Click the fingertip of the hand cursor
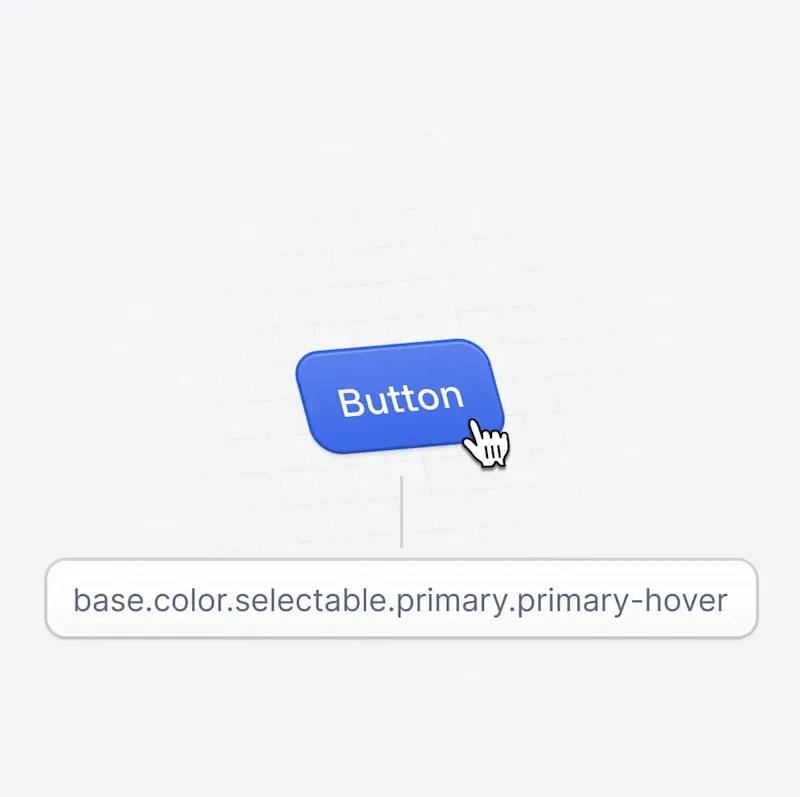The image size is (800, 797). click(x=474, y=424)
